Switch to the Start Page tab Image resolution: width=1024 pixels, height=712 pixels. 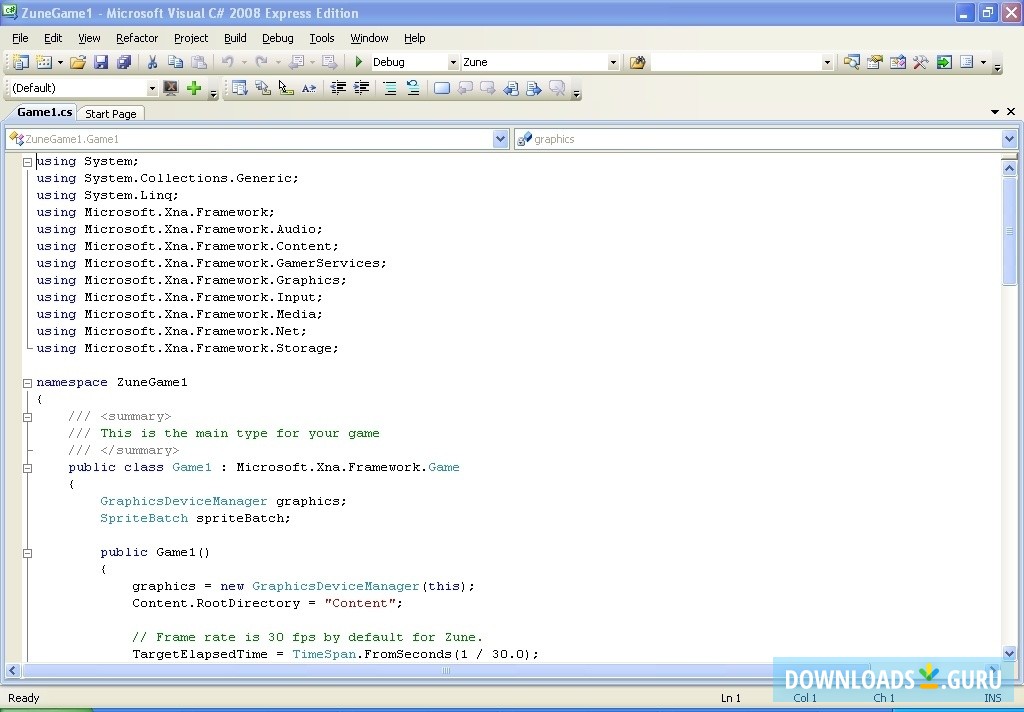(x=110, y=114)
